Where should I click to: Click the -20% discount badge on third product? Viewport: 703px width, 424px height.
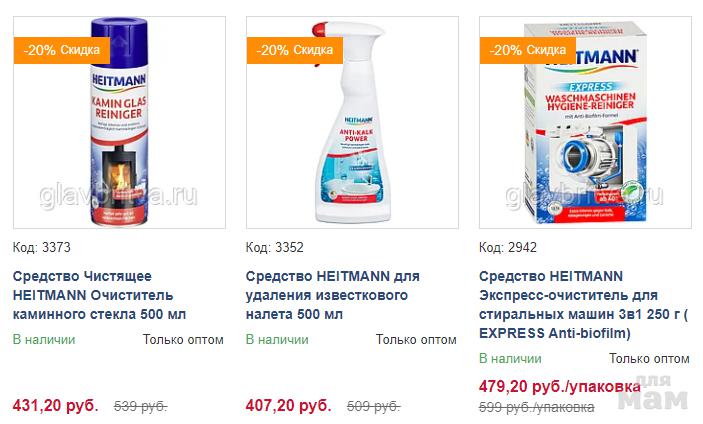526,49
